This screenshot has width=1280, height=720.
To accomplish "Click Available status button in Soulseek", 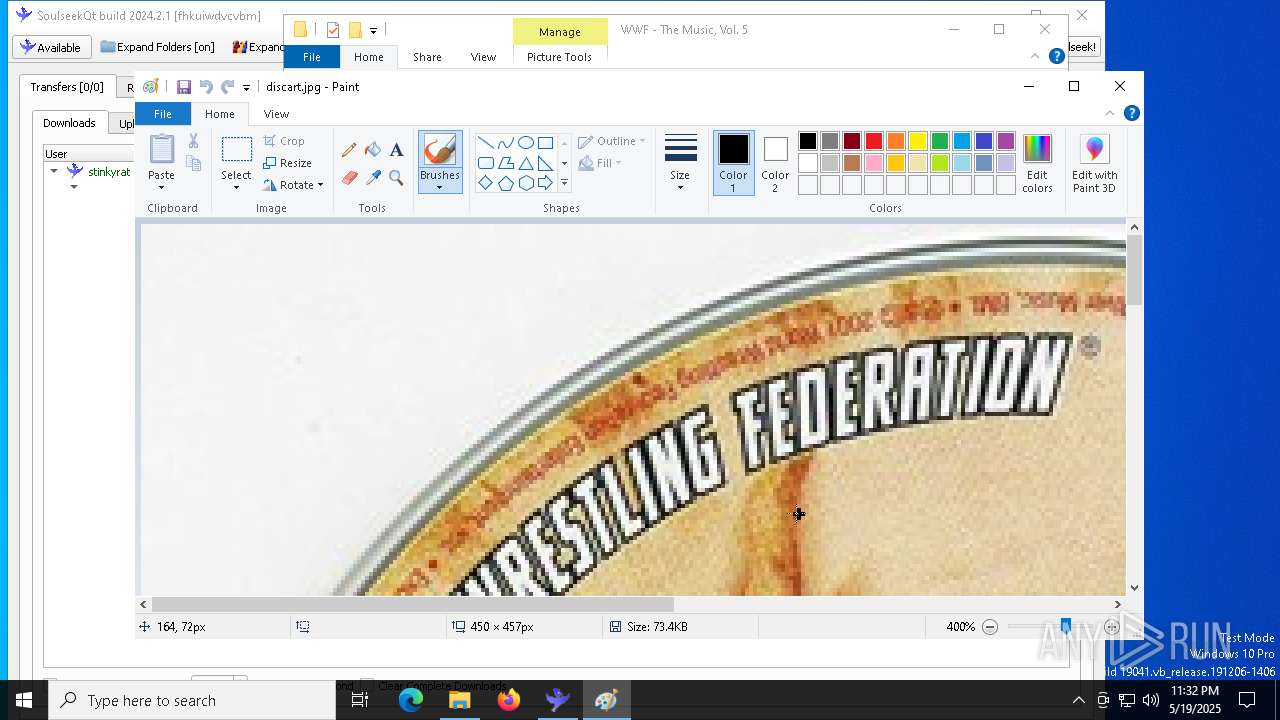I will click(52, 47).
